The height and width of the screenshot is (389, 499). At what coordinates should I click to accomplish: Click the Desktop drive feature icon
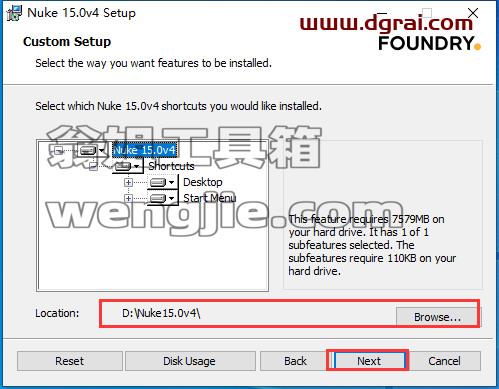[x=163, y=182]
